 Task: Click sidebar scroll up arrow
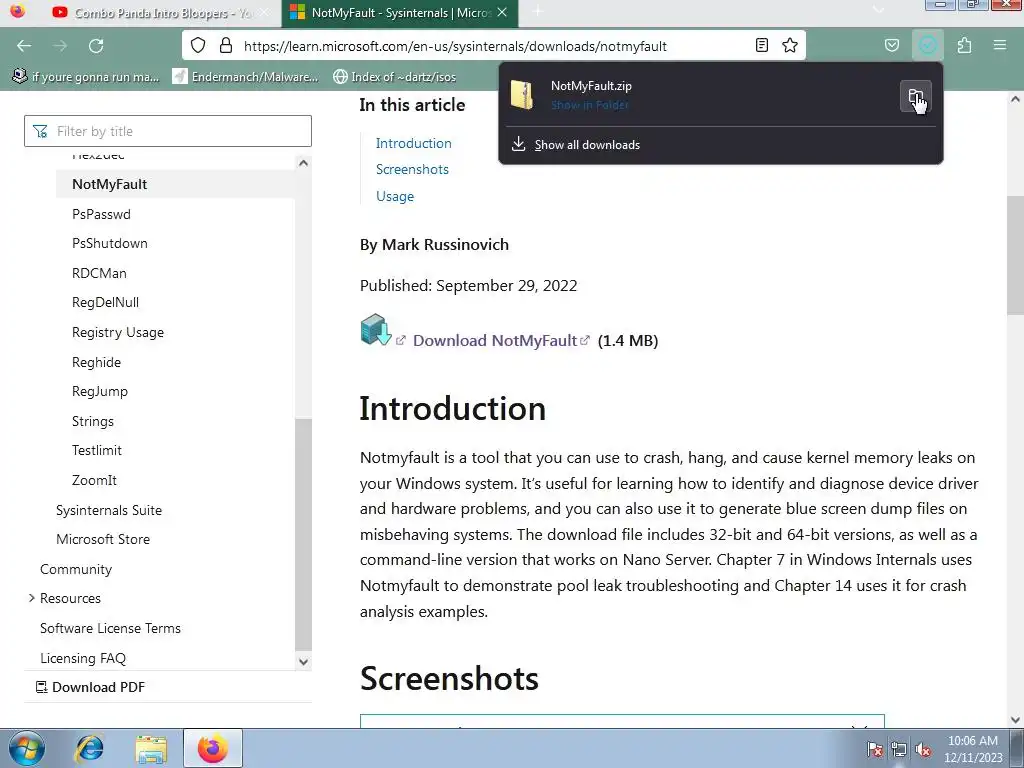(x=303, y=163)
